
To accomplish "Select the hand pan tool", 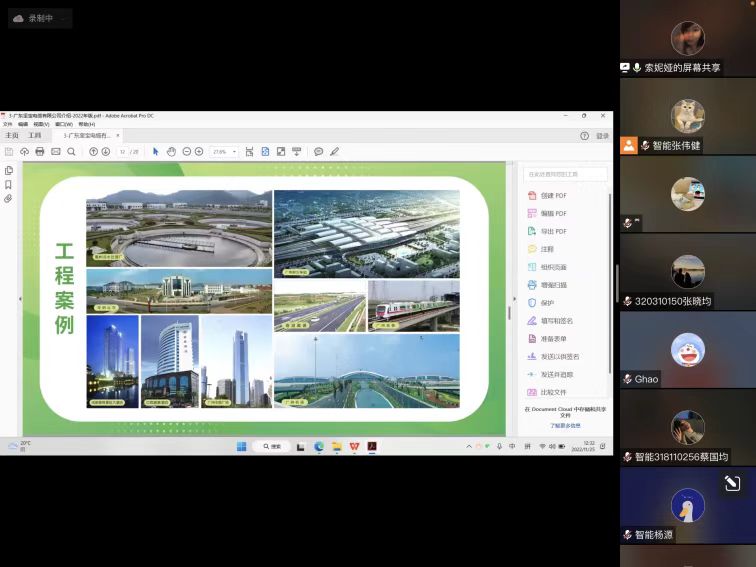I will [171, 151].
